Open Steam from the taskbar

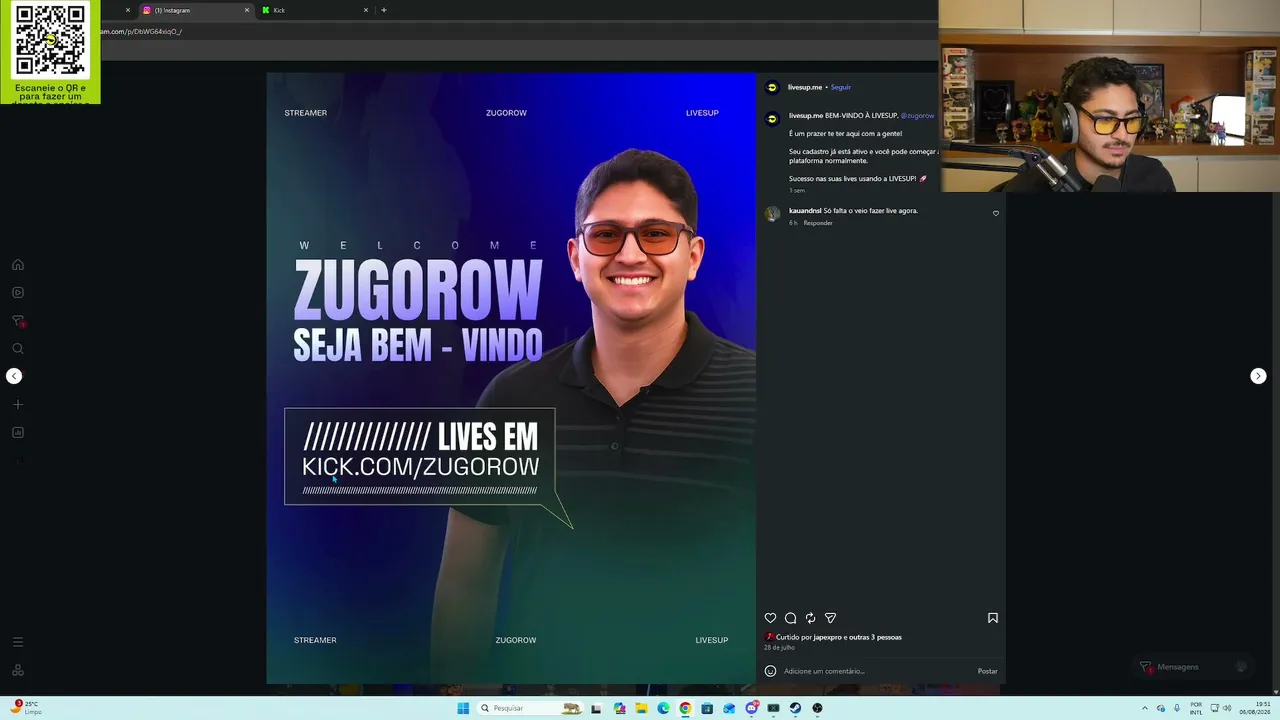point(795,708)
